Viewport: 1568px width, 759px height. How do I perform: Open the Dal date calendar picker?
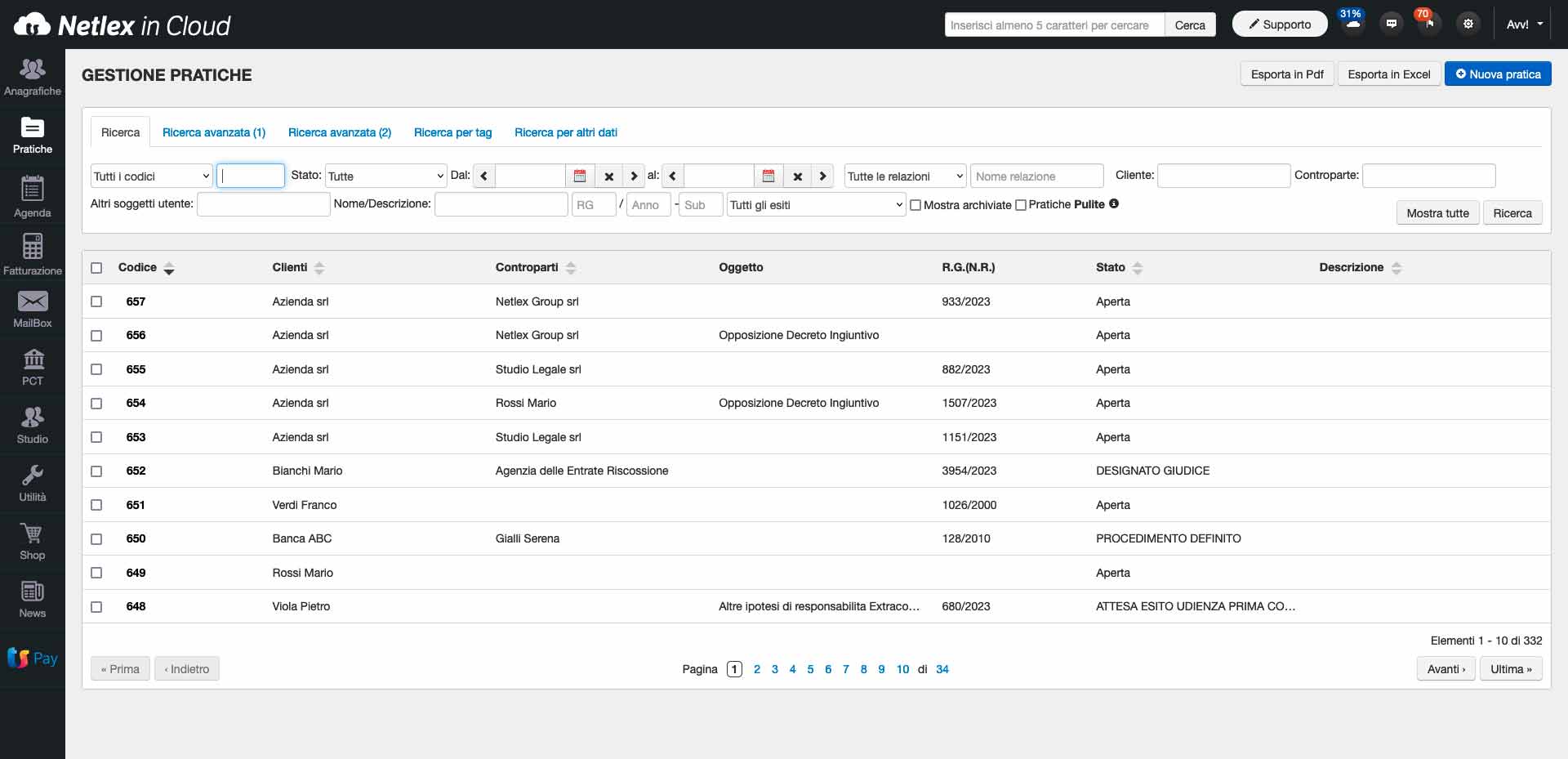[579, 176]
